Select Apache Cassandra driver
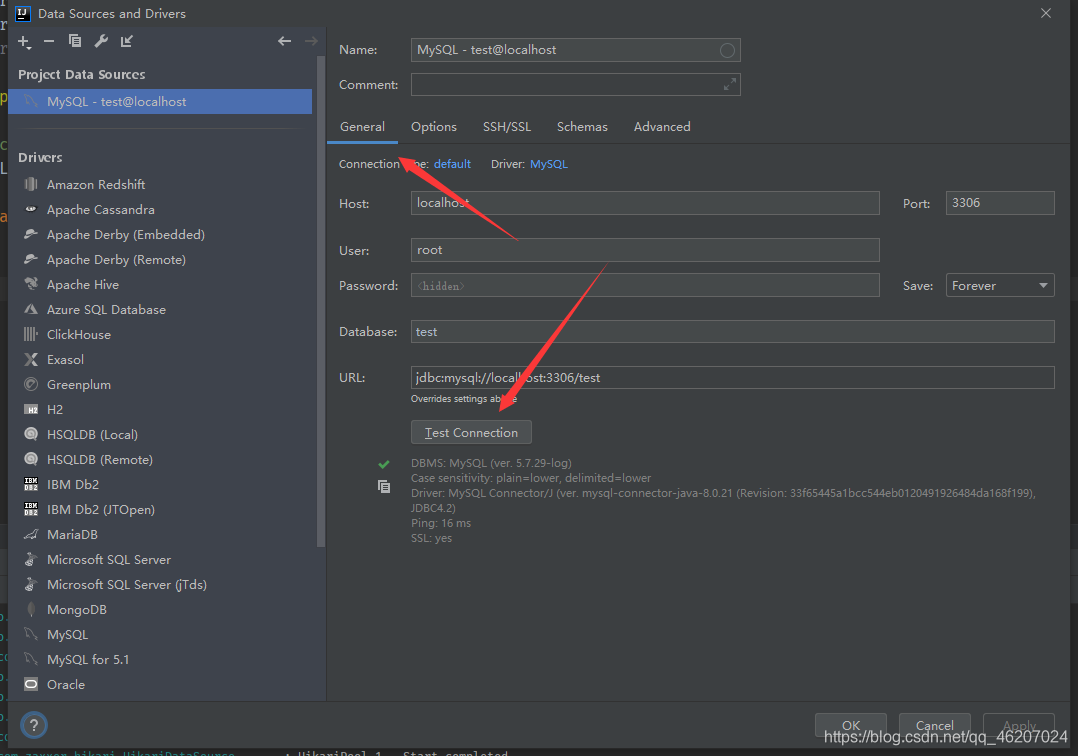This screenshot has height=756, width=1078. point(100,210)
